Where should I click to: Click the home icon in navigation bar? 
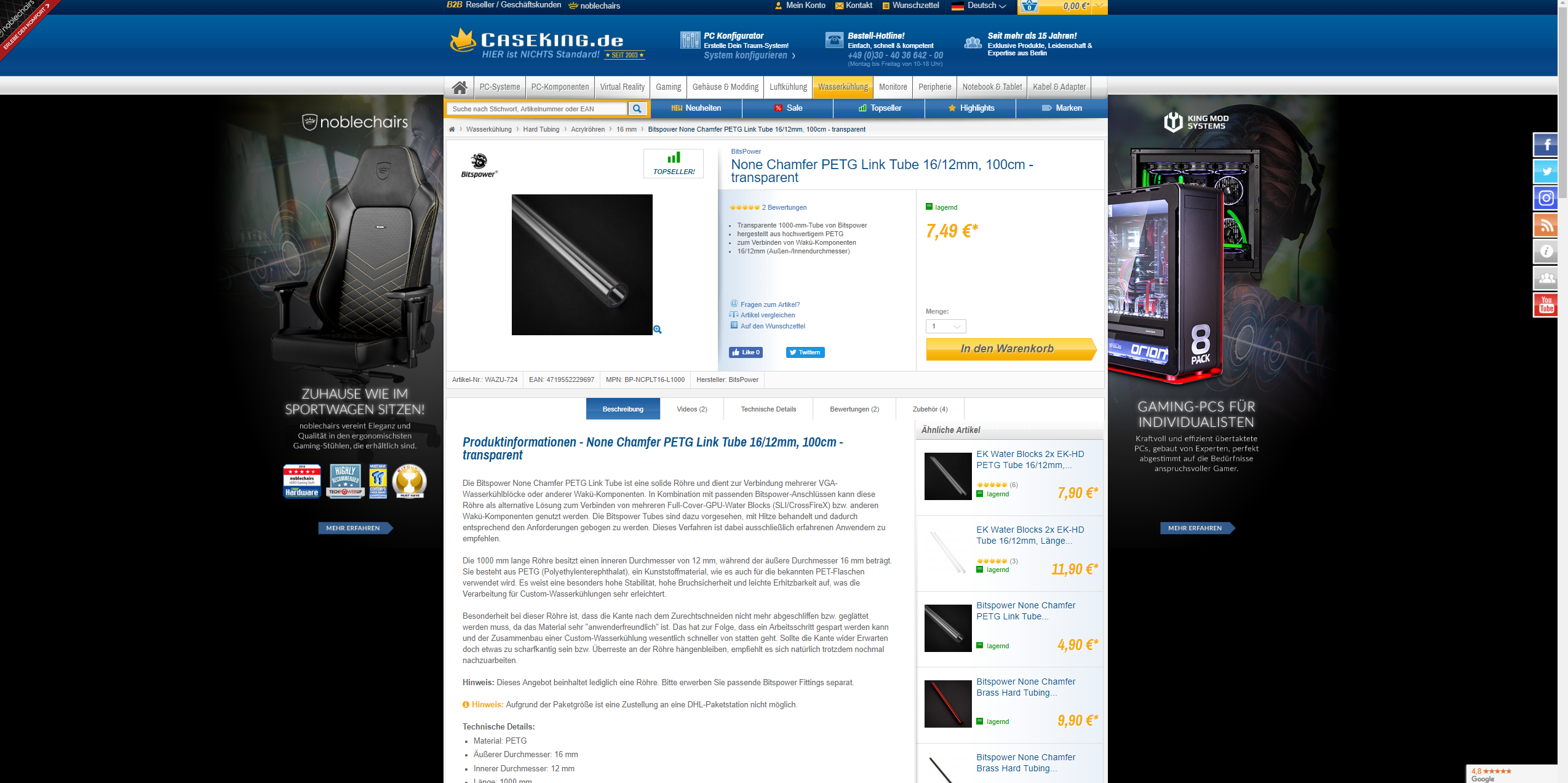pyautogui.click(x=460, y=87)
